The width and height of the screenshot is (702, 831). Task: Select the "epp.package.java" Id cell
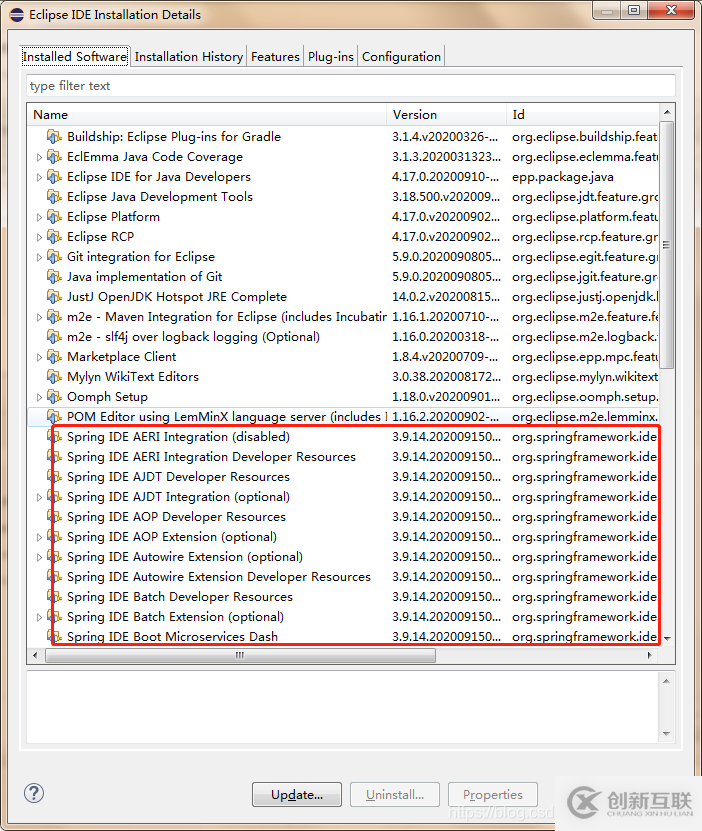[x=563, y=177]
